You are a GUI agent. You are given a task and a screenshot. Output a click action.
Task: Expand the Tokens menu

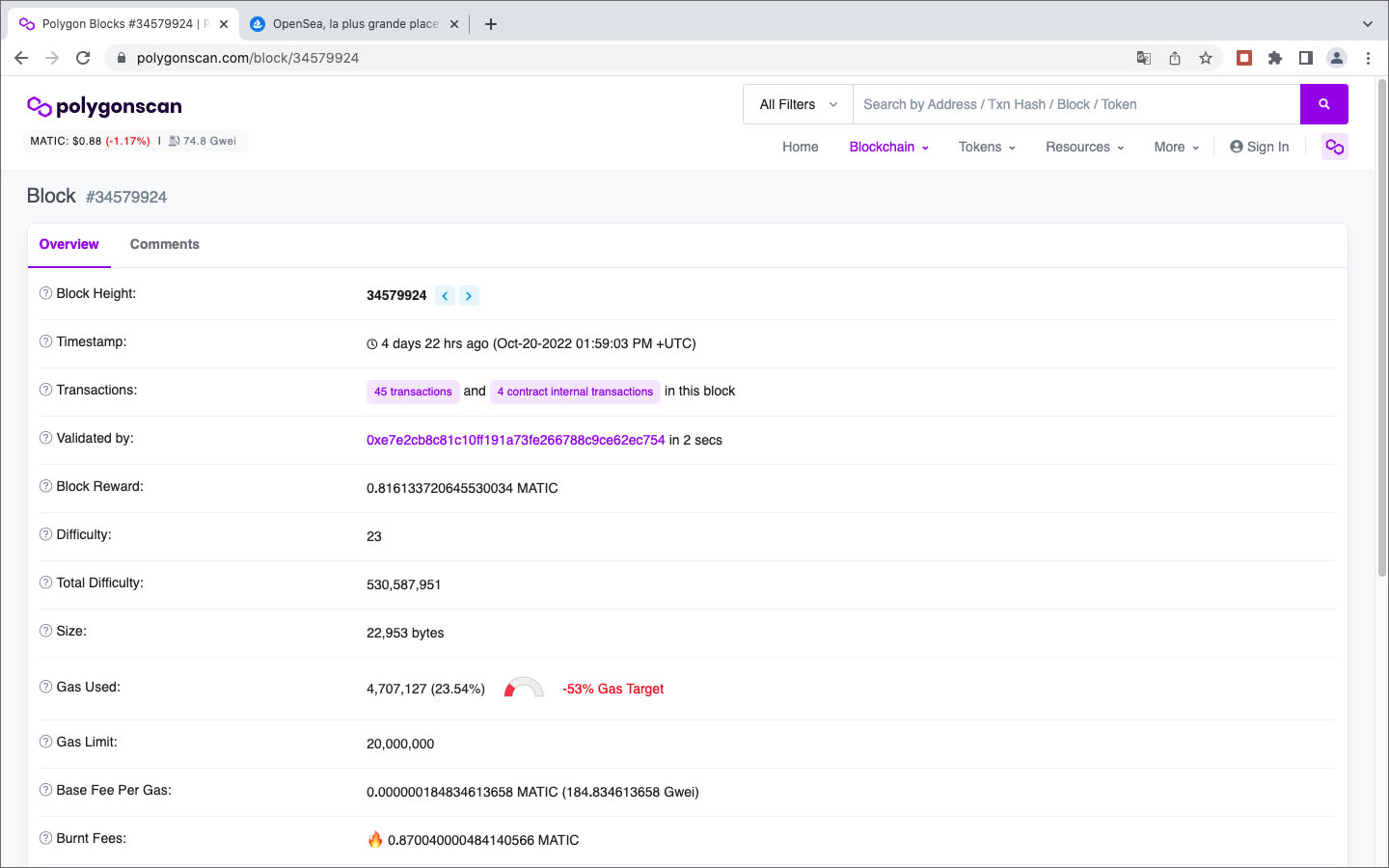pyautogui.click(x=987, y=147)
